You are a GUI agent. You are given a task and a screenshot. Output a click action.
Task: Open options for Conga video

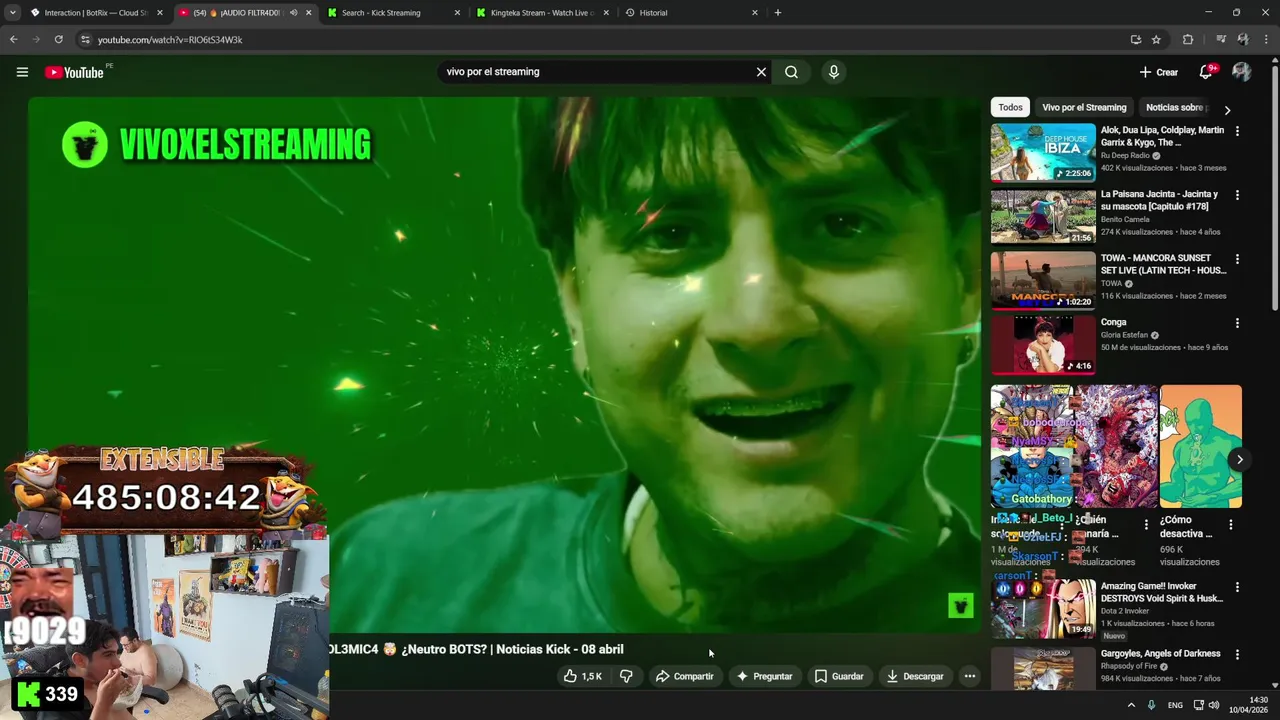[1237, 323]
